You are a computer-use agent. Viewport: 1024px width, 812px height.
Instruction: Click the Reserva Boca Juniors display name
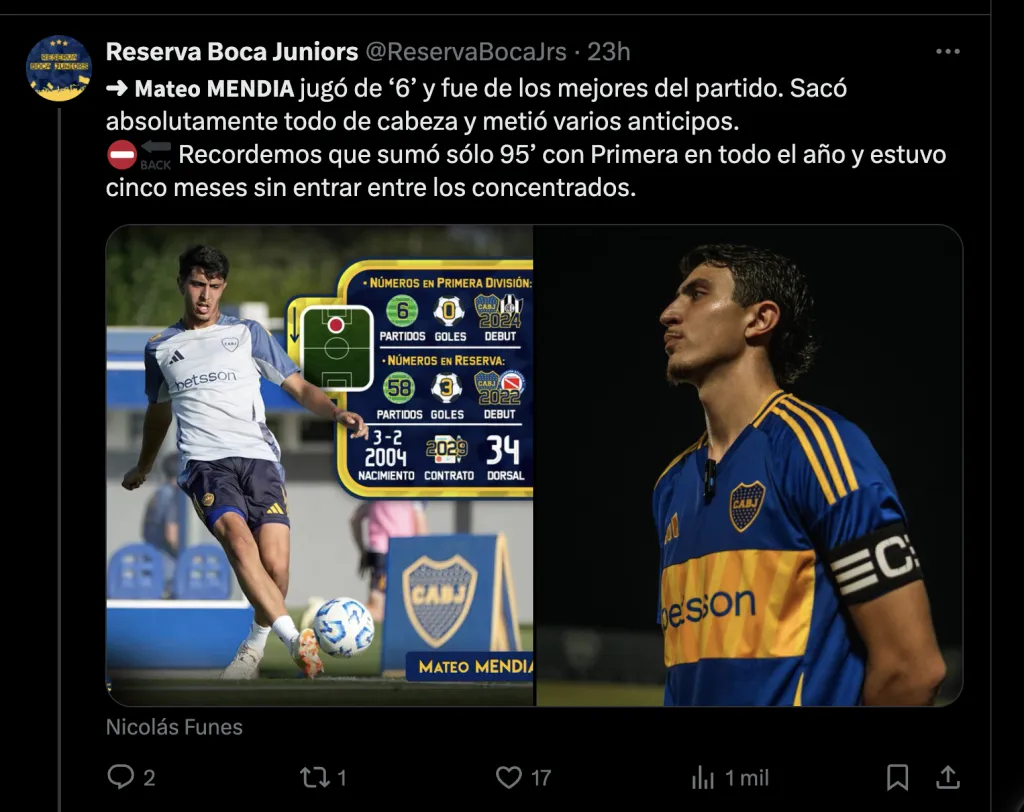[232, 52]
